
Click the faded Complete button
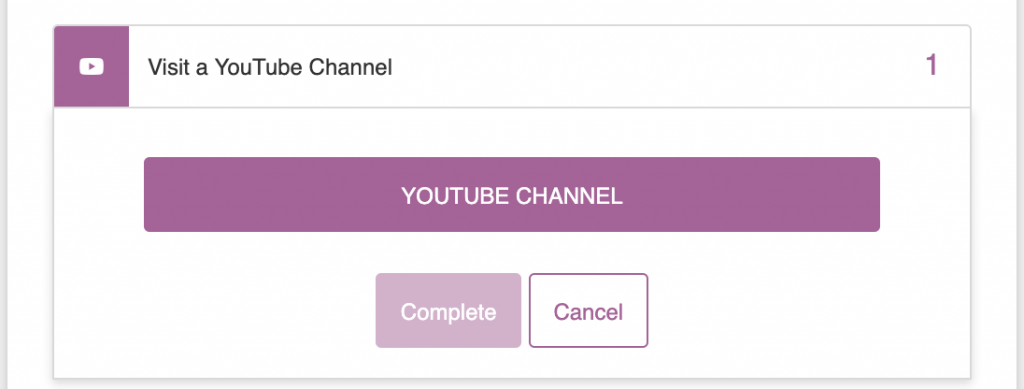click(448, 311)
